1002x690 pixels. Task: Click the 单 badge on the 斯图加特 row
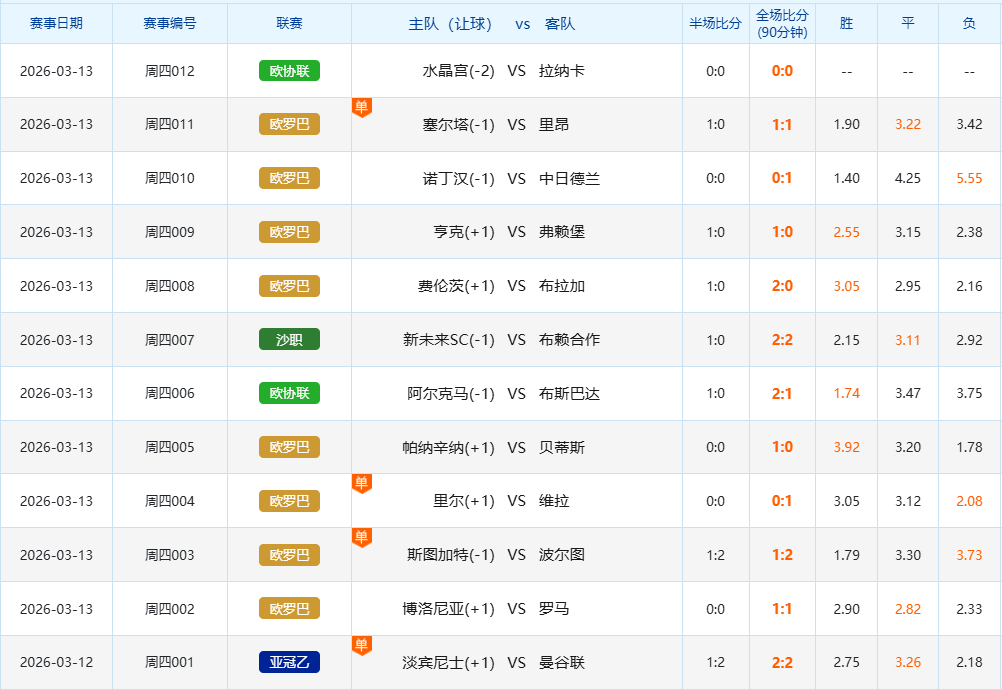[362, 537]
